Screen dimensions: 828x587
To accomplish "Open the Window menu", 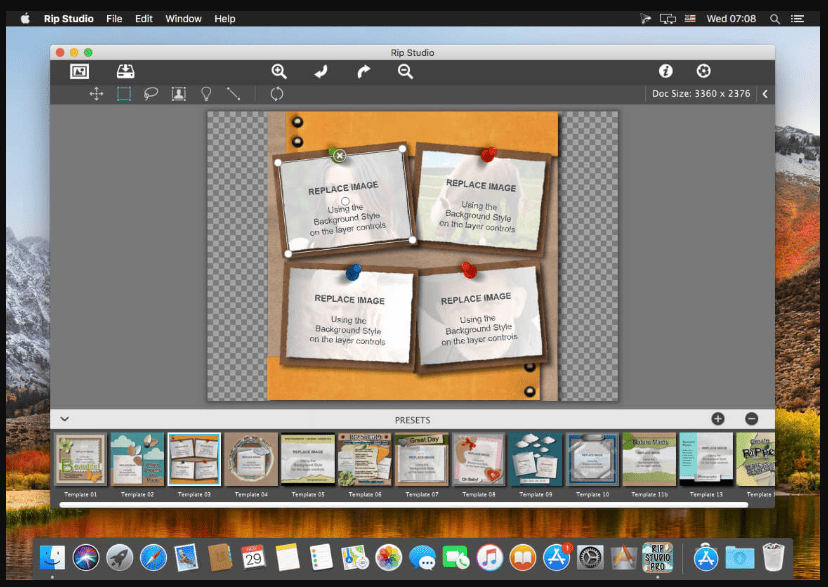I will 183,18.
